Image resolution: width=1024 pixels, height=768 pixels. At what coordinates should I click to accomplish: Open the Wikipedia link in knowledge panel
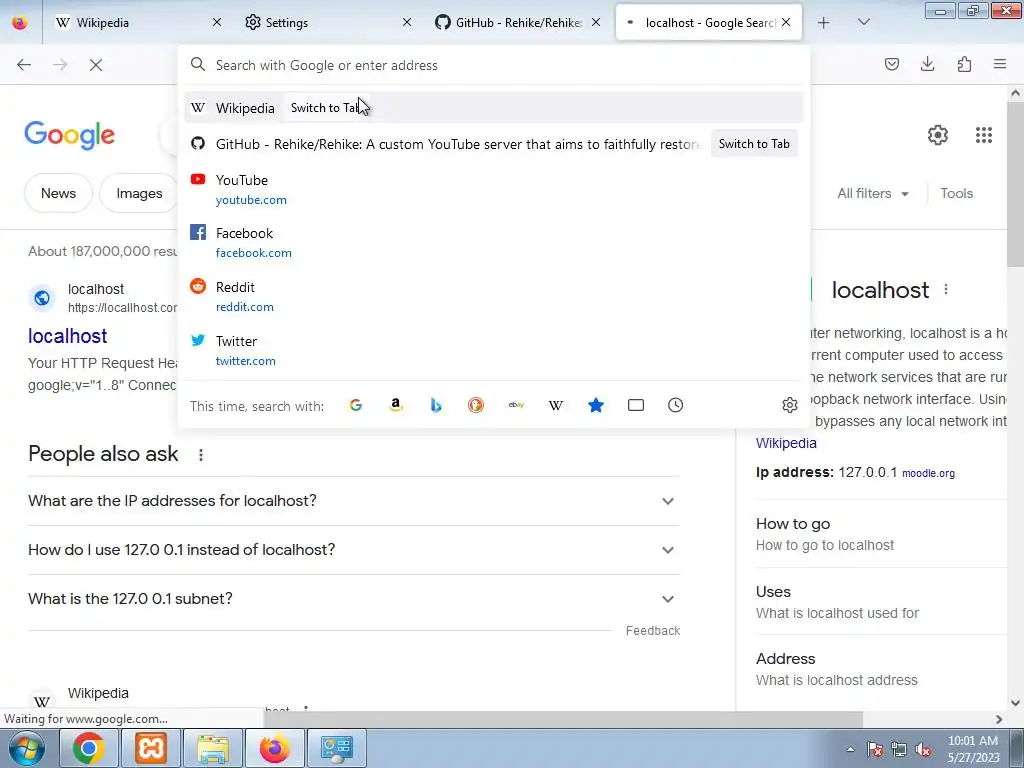coord(786,443)
